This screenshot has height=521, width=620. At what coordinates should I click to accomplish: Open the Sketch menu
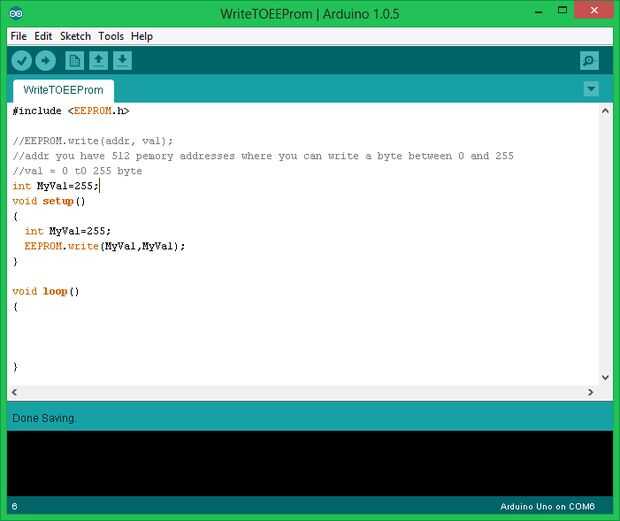(x=75, y=36)
